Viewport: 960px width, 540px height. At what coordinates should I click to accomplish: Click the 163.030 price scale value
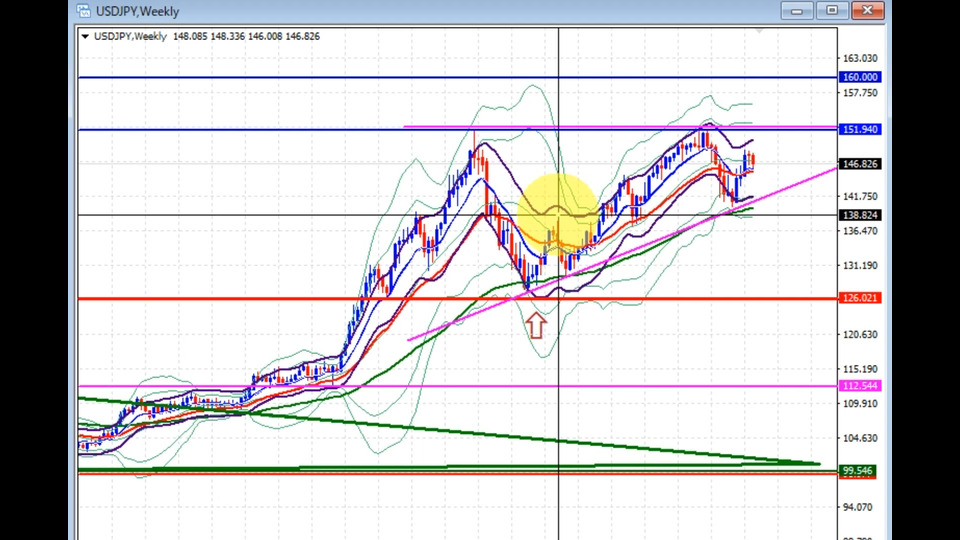(860, 58)
